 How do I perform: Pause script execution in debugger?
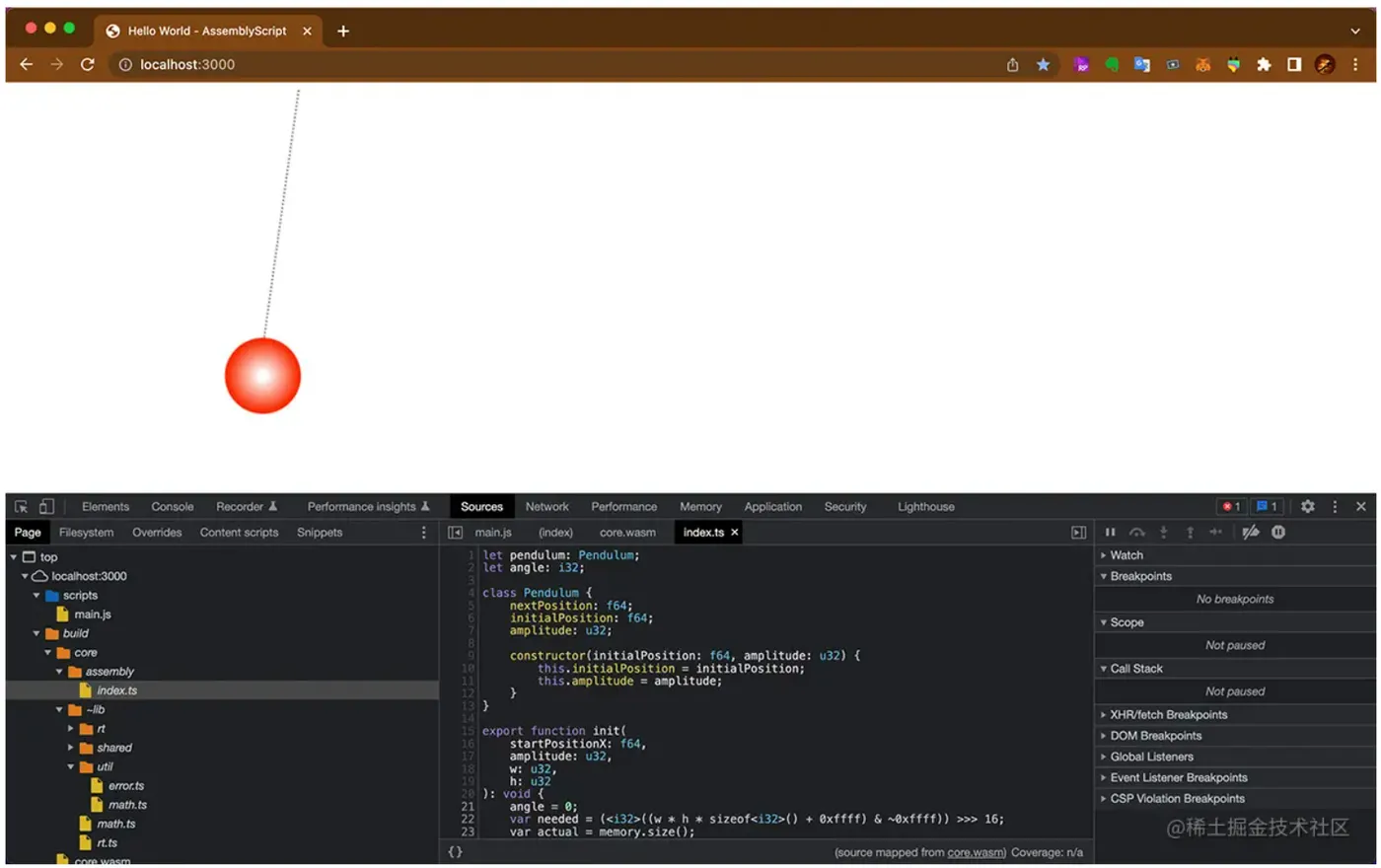[1111, 532]
